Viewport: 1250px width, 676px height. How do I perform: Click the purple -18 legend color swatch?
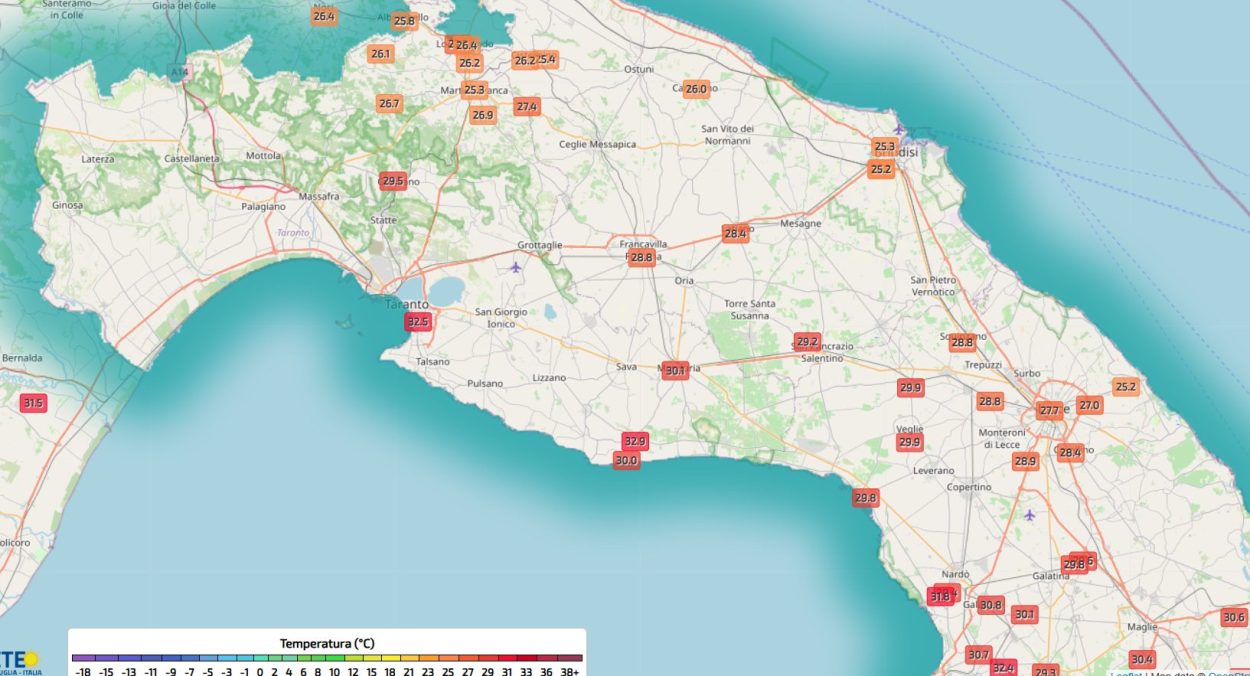click(x=83, y=658)
